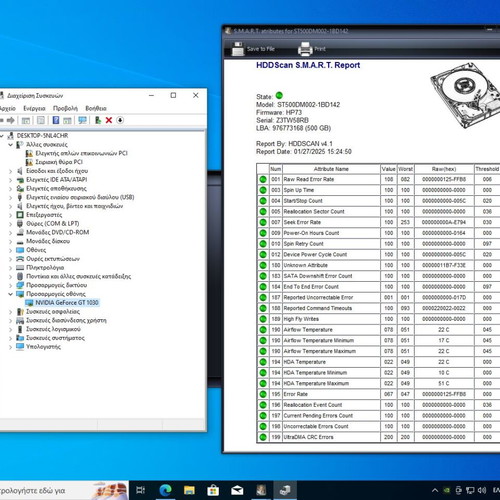The image size is (500, 500).
Task: Click the properties sheet toolbar icon
Action: click(x=41, y=120)
